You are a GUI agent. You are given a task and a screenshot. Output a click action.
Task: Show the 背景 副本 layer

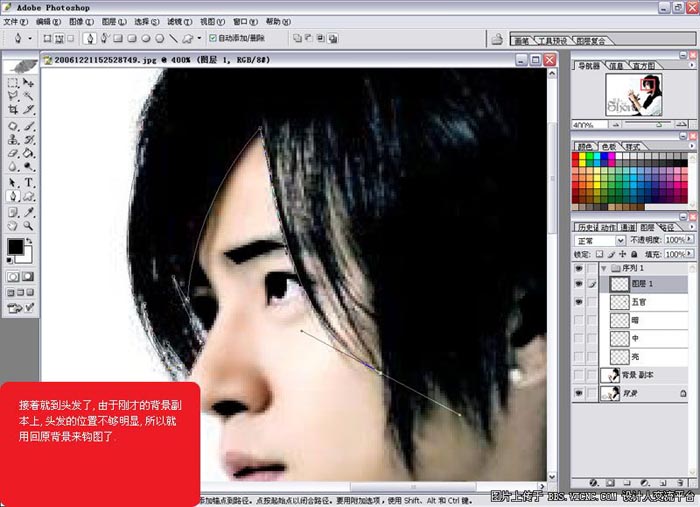click(x=580, y=374)
